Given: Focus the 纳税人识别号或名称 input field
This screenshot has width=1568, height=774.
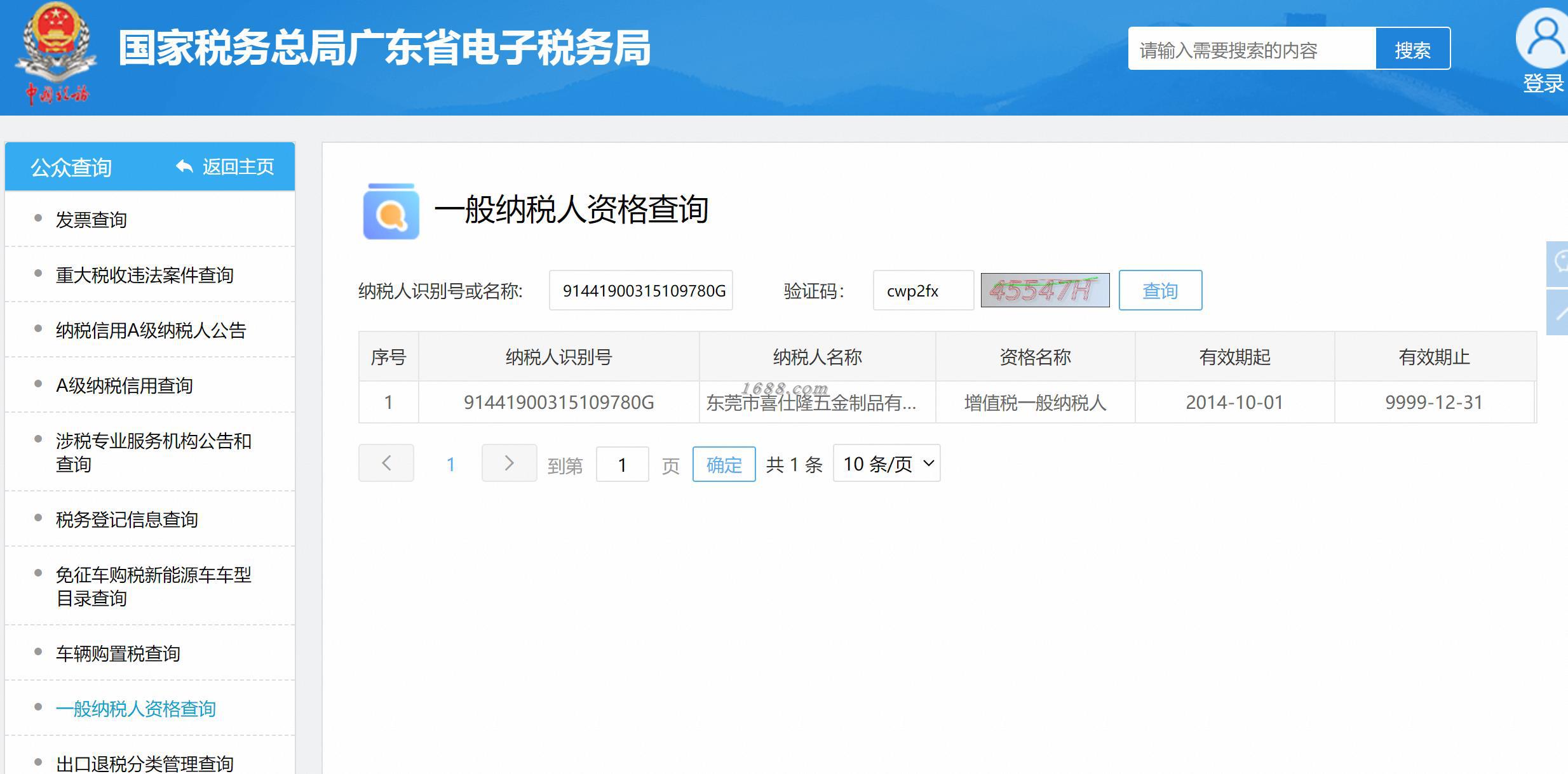Looking at the screenshot, I should click(x=640, y=291).
